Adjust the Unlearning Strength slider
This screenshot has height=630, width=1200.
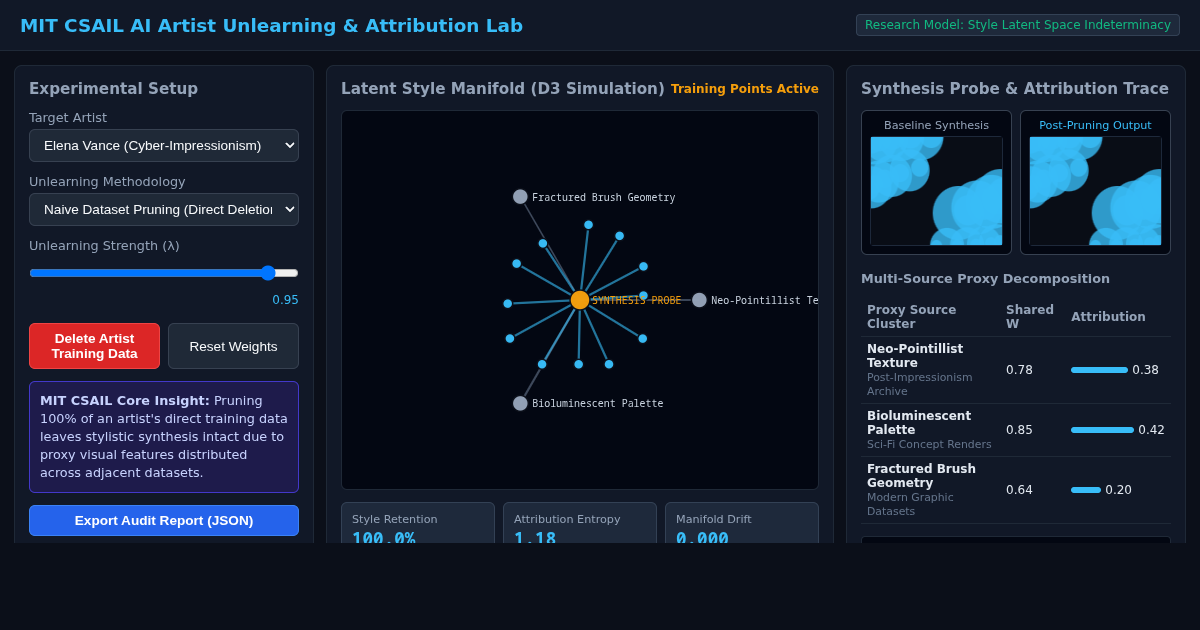pos(164,272)
